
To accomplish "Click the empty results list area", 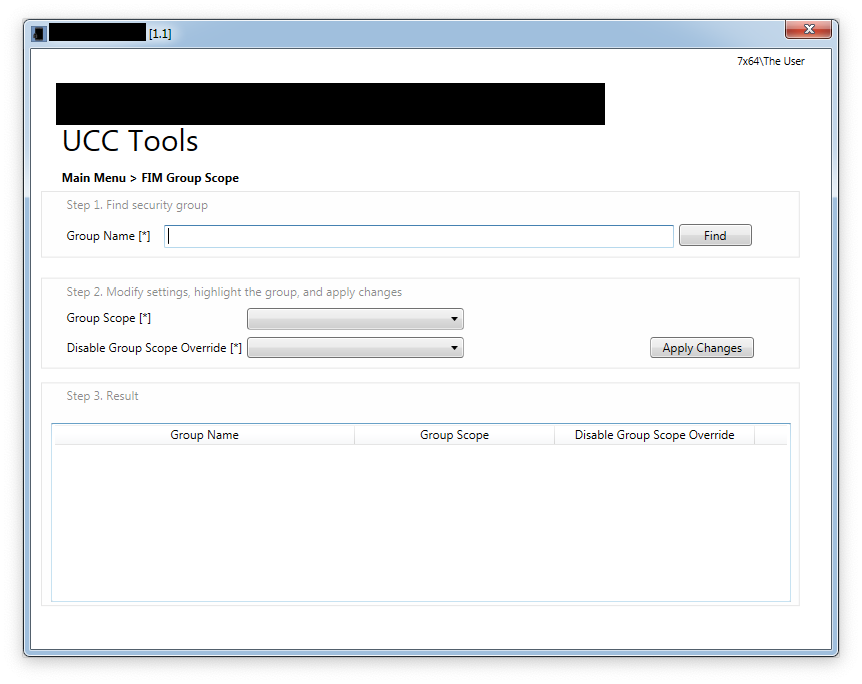I will click(420, 520).
